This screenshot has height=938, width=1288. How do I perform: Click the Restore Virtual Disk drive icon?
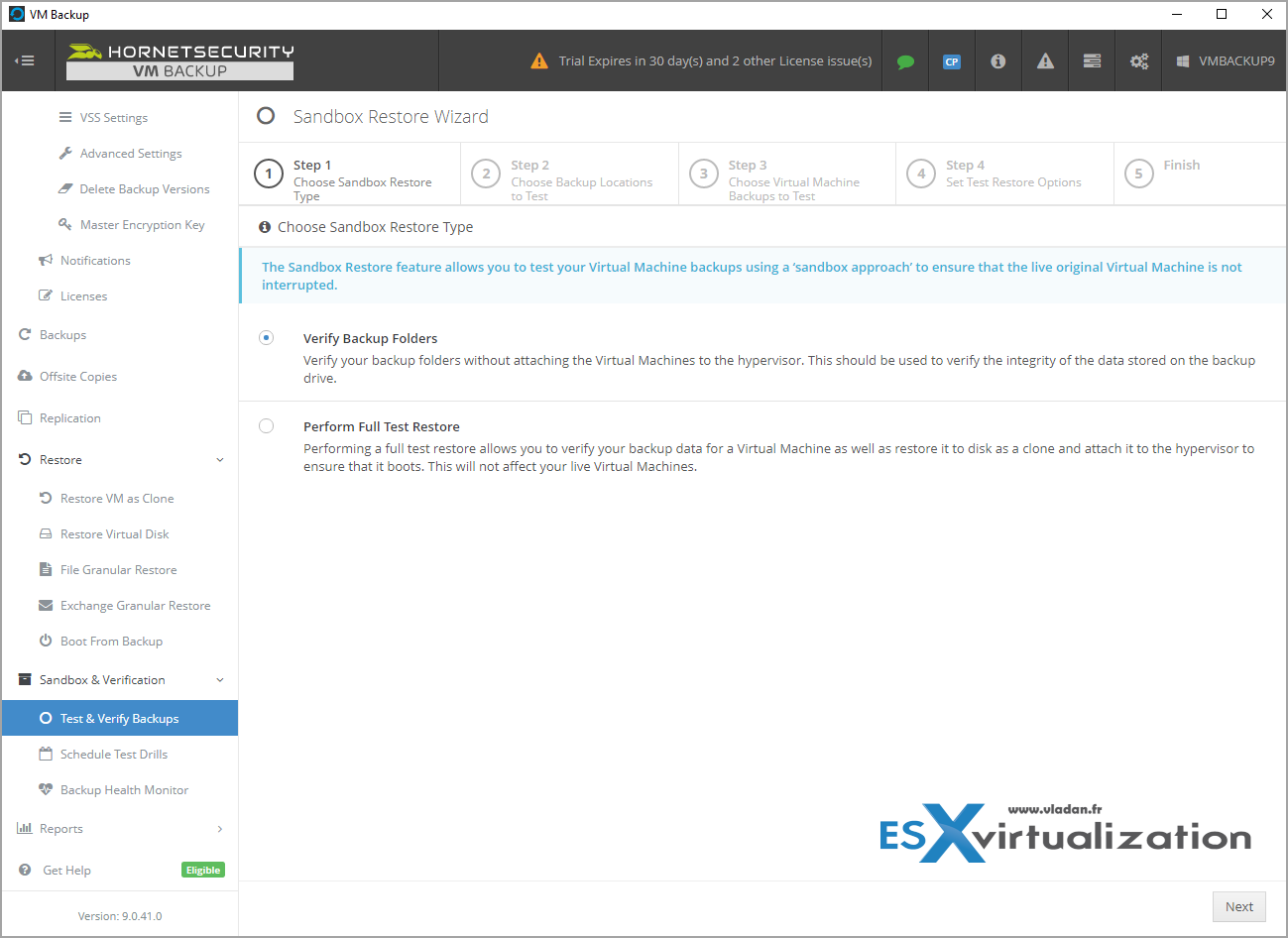(x=46, y=533)
